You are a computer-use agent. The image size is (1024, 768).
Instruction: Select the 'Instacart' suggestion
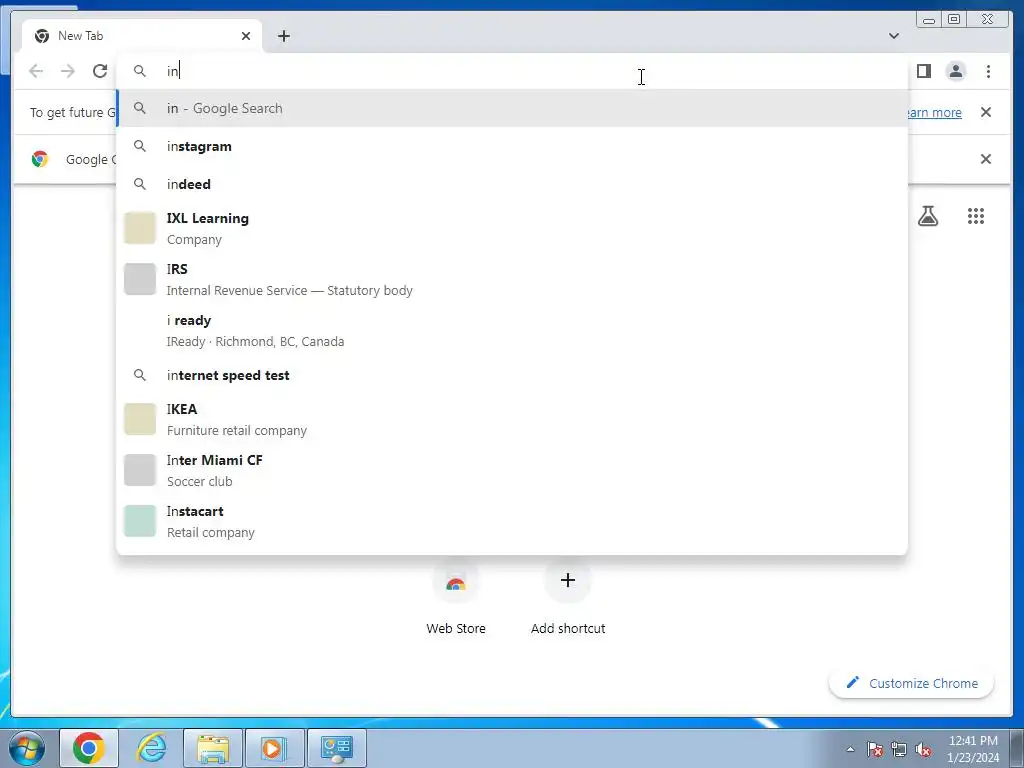coord(512,521)
